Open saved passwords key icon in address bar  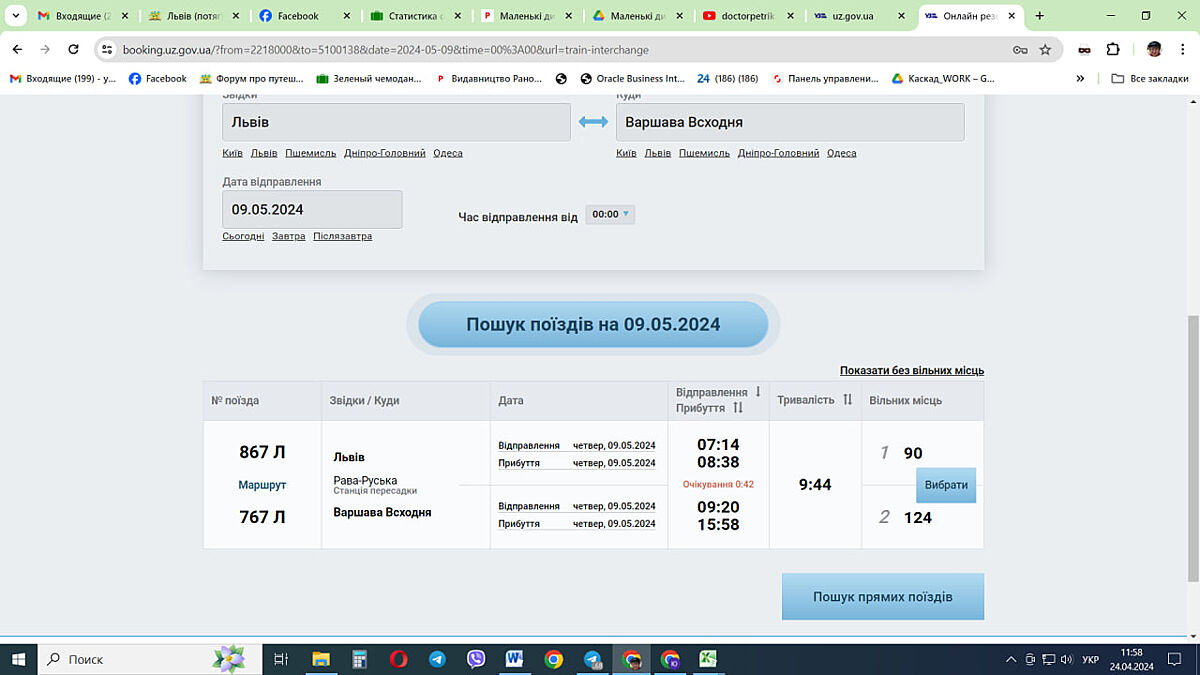point(1019,49)
